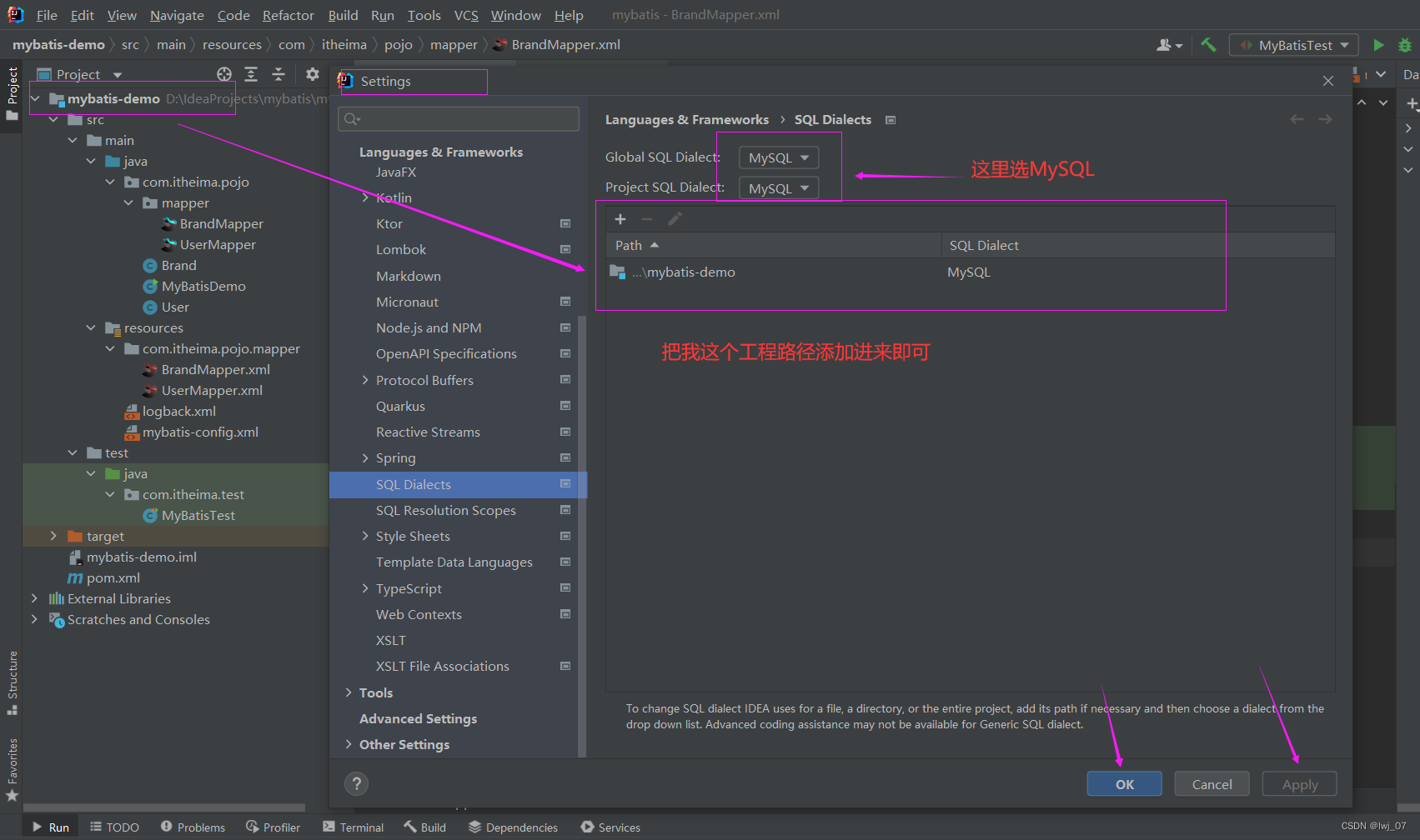Viewport: 1420px width, 840px height.
Task: Select MyBatisDemo class in tree
Action: (194, 286)
